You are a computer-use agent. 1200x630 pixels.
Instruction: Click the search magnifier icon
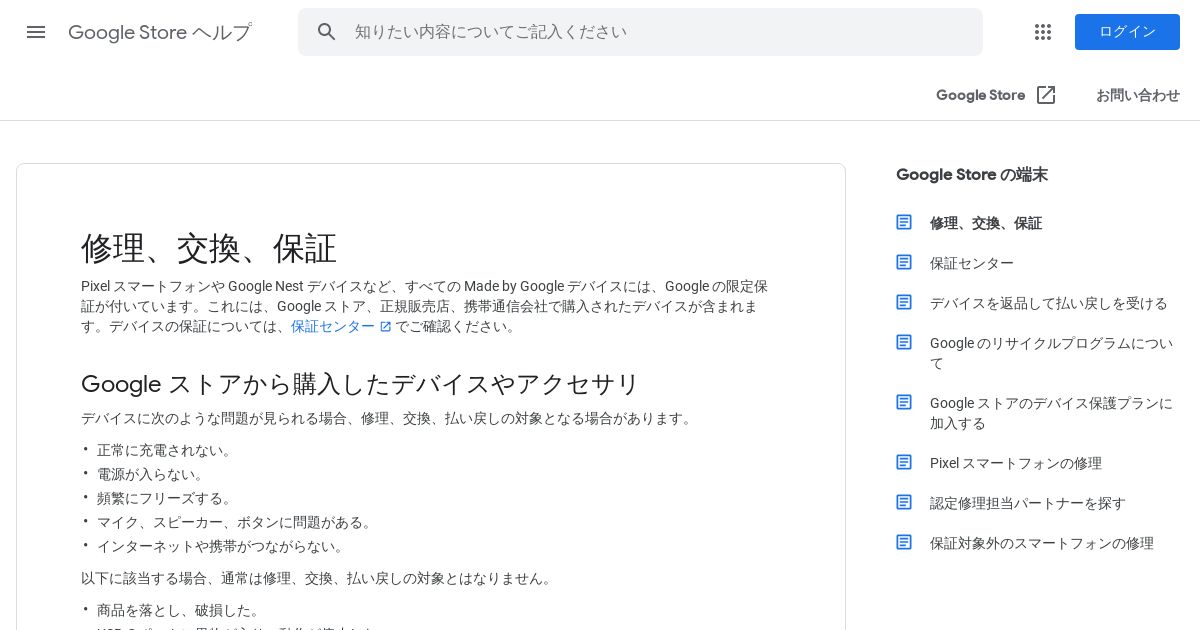(x=327, y=32)
